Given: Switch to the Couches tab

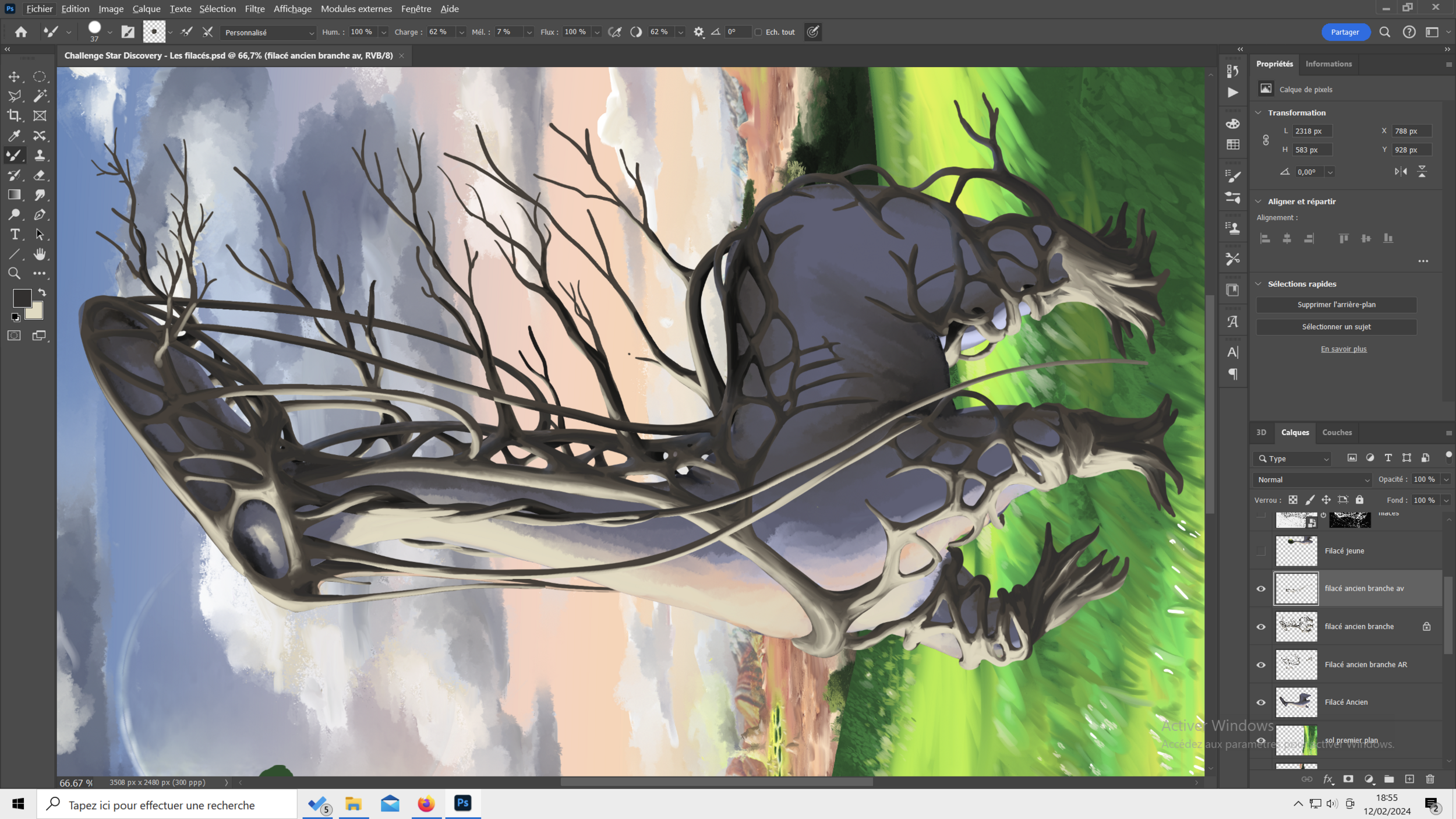Looking at the screenshot, I should click(x=1337, y=432).
